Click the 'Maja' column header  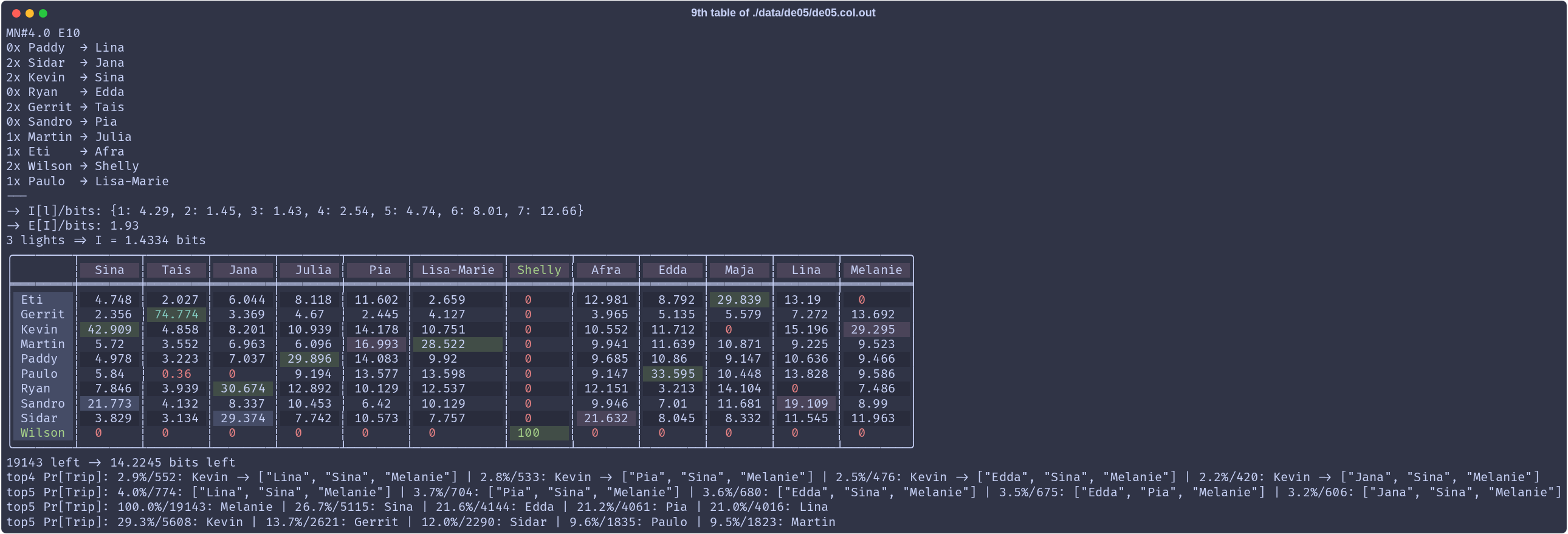point(740,270)
